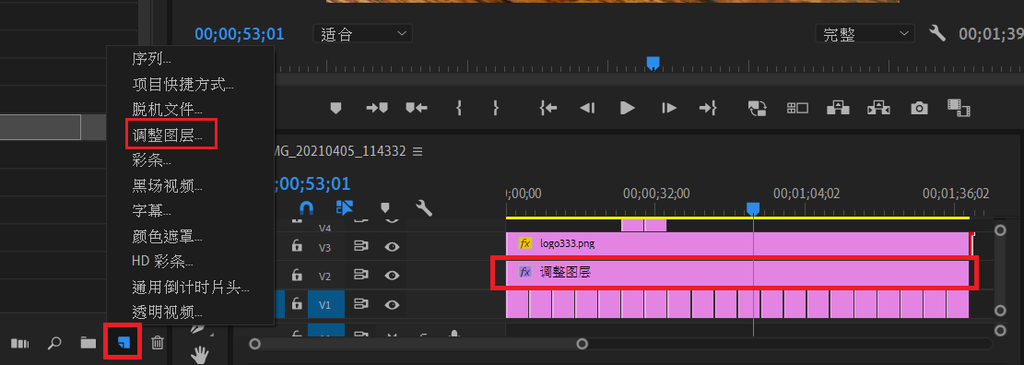Open the sequence tab hamburger menu
1024x365 pixels.
(x=418, y=151)
